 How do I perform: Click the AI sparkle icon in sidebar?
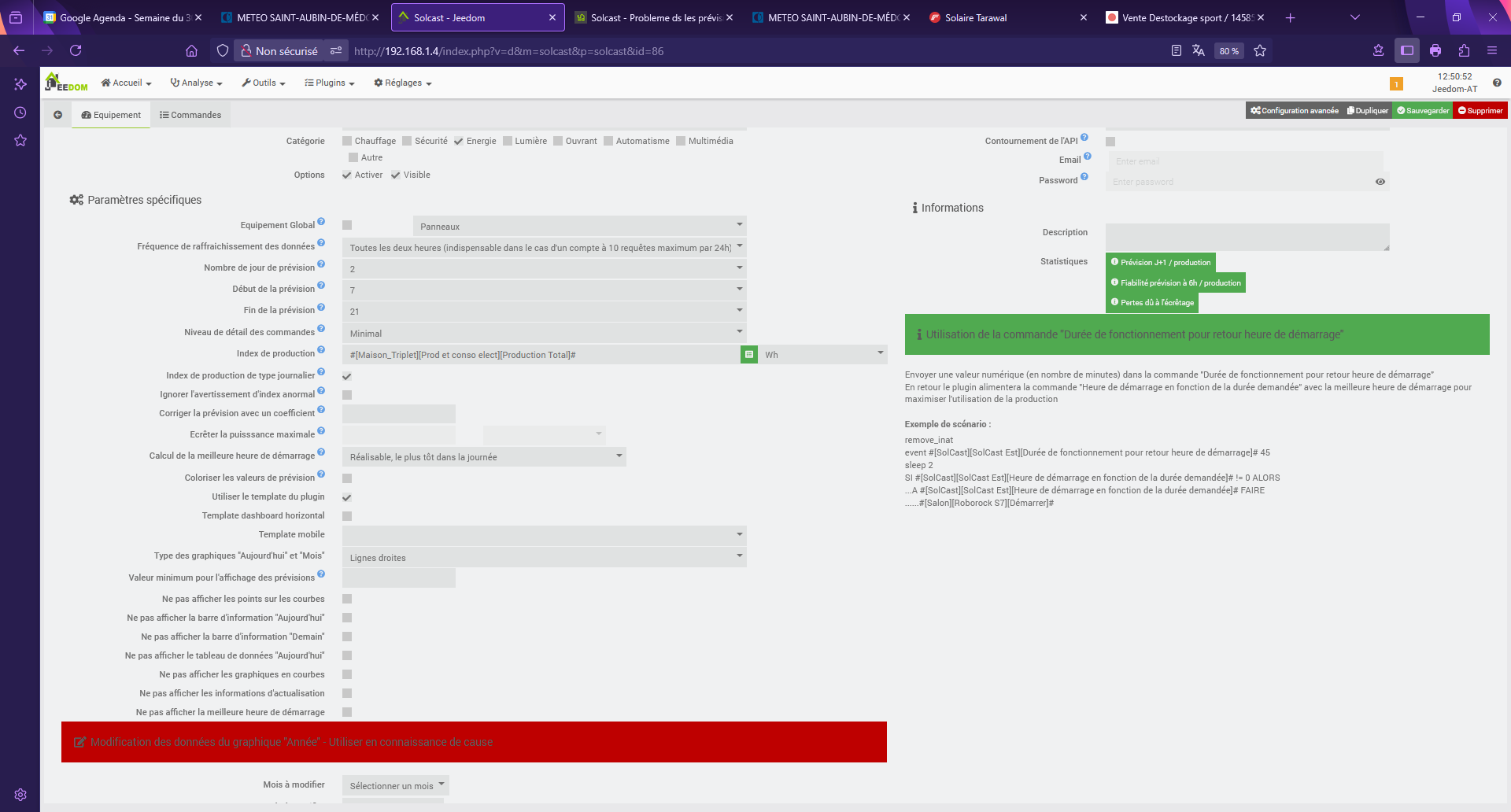(x=20, y=84)
